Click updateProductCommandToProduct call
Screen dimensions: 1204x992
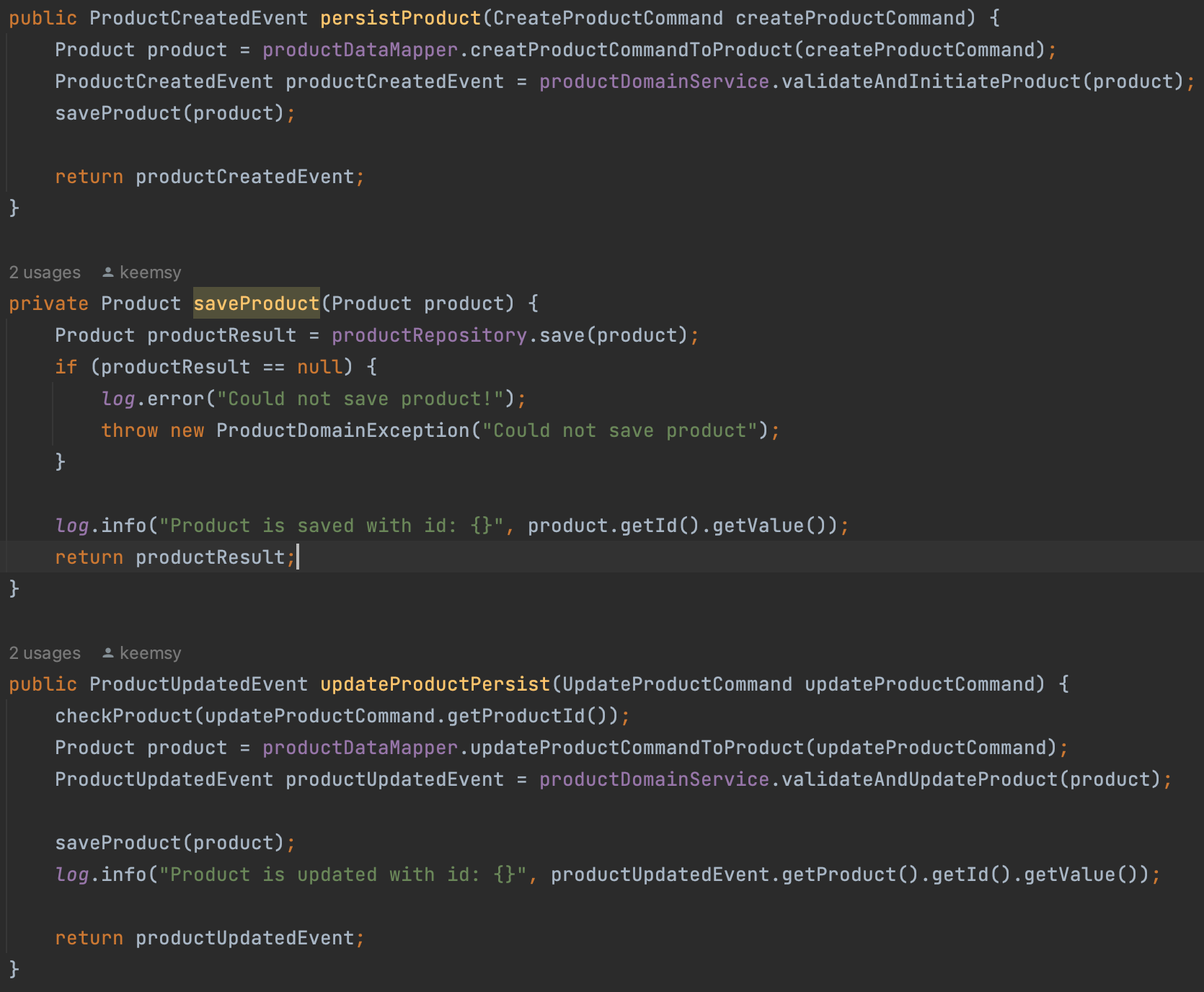[637, 748]
